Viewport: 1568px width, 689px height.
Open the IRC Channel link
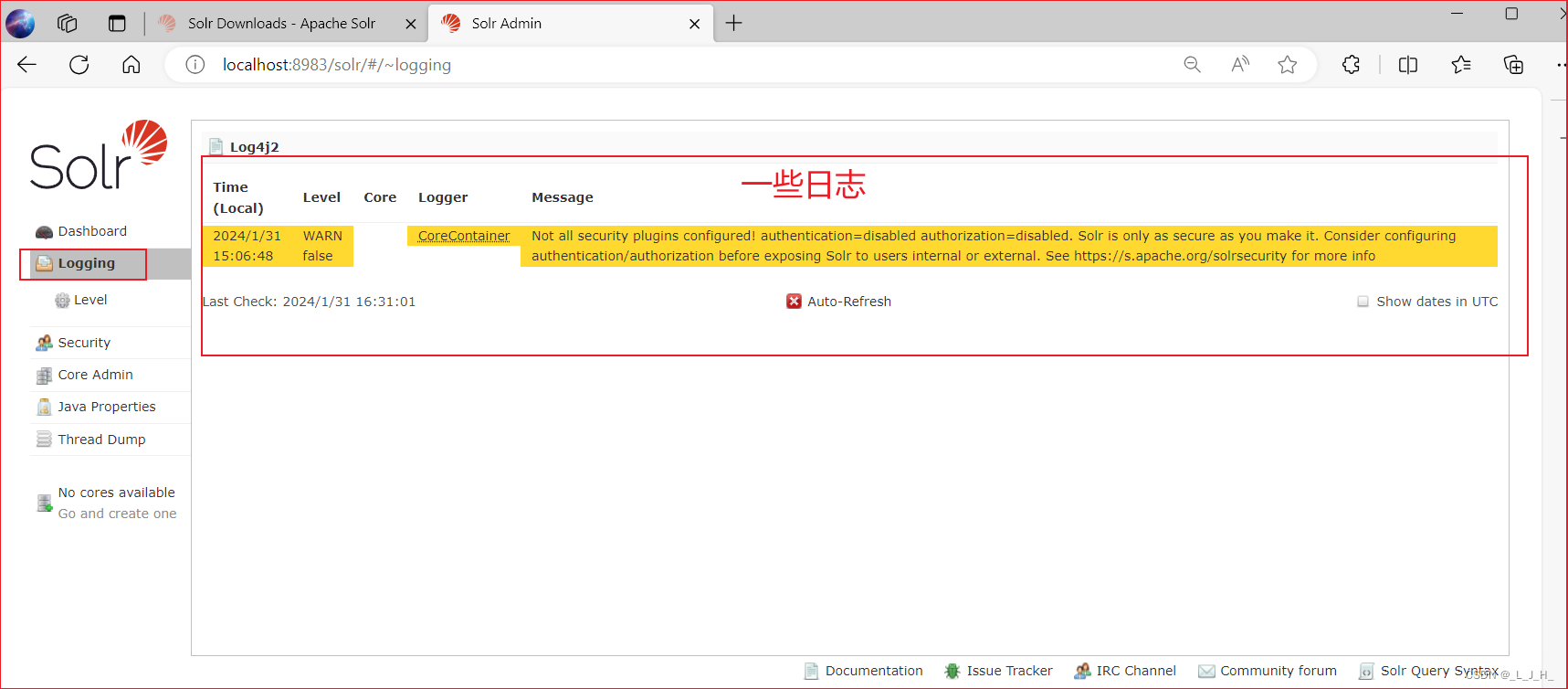[x=1136, y=671]
